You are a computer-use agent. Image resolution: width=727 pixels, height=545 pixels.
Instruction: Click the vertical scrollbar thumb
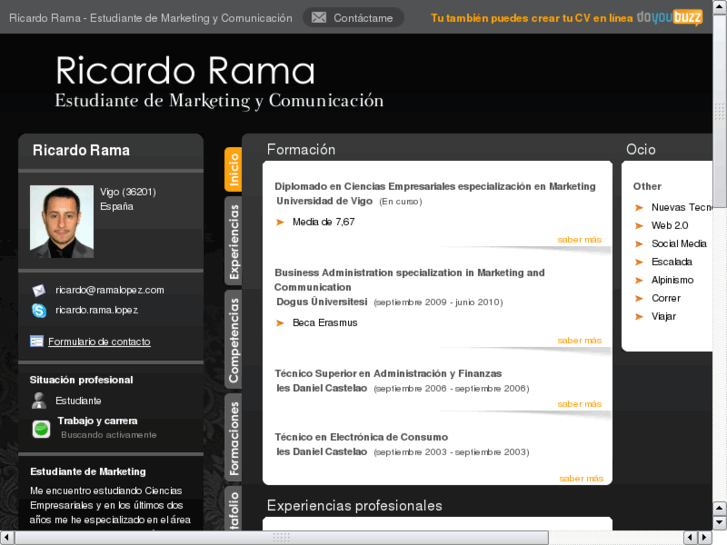click(720, 111)
